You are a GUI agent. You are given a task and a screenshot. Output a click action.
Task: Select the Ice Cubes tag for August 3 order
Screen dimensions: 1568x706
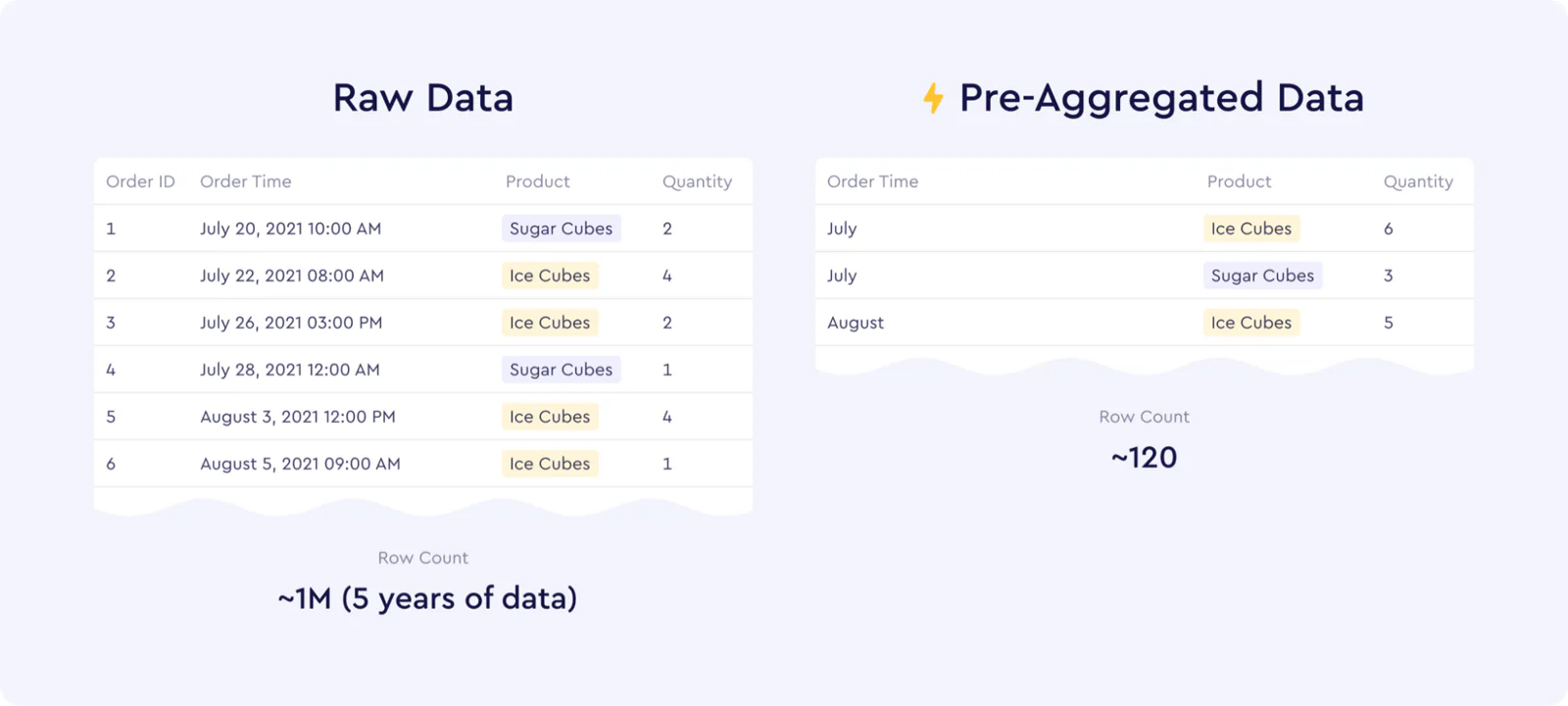point(550,417)
